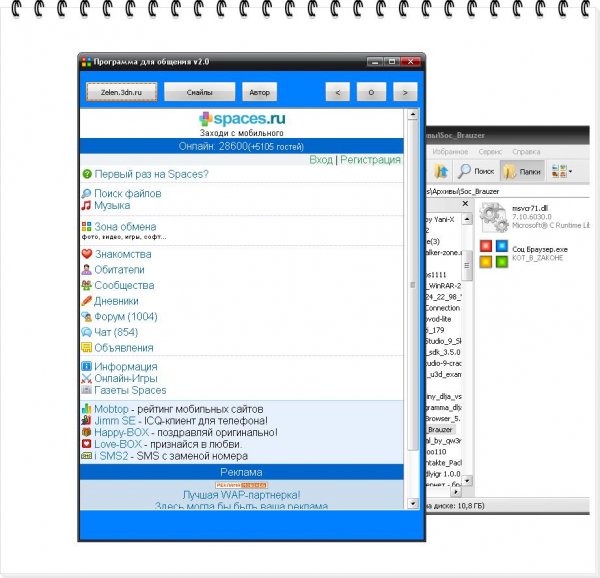Click the Автор button
This screenshot has height=578, width=600.
[259, 92]
